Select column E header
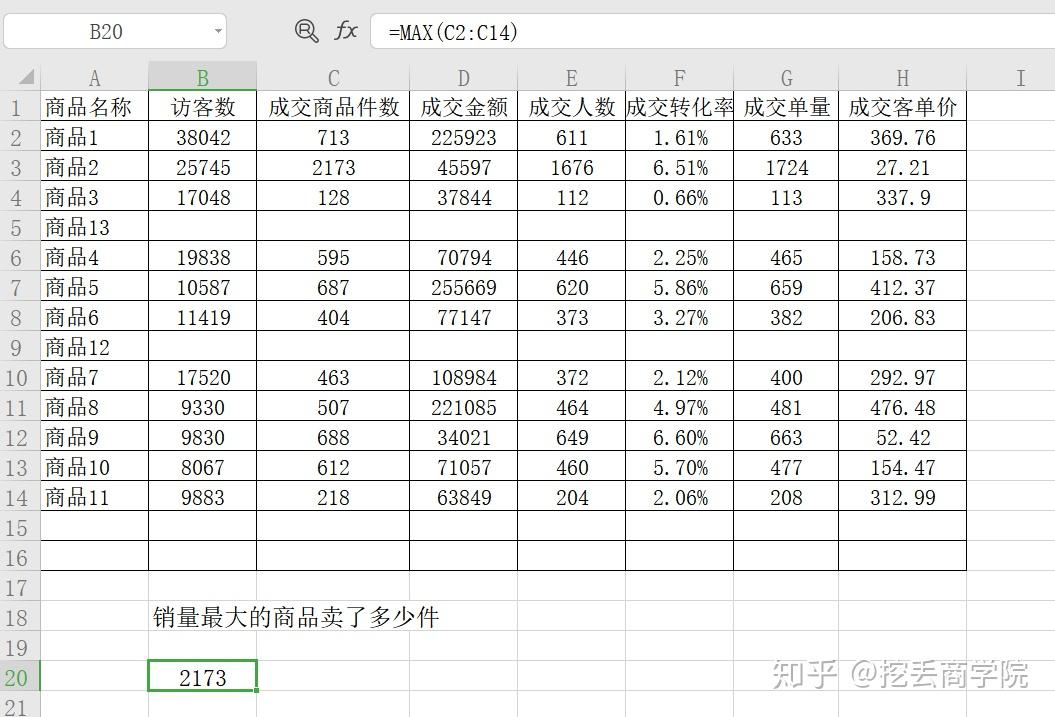The image size is (1055, 717). pos(571,77)
